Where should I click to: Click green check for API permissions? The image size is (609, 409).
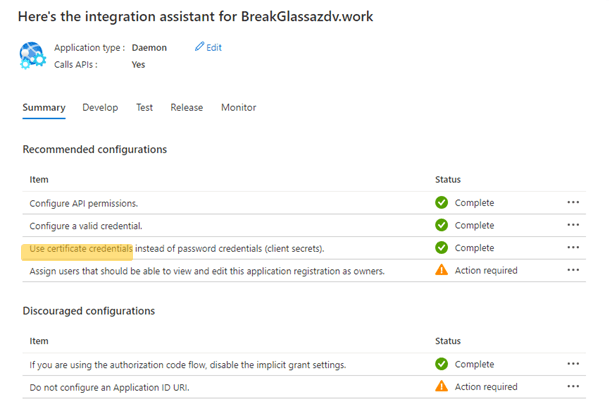[x=441, y=202]
